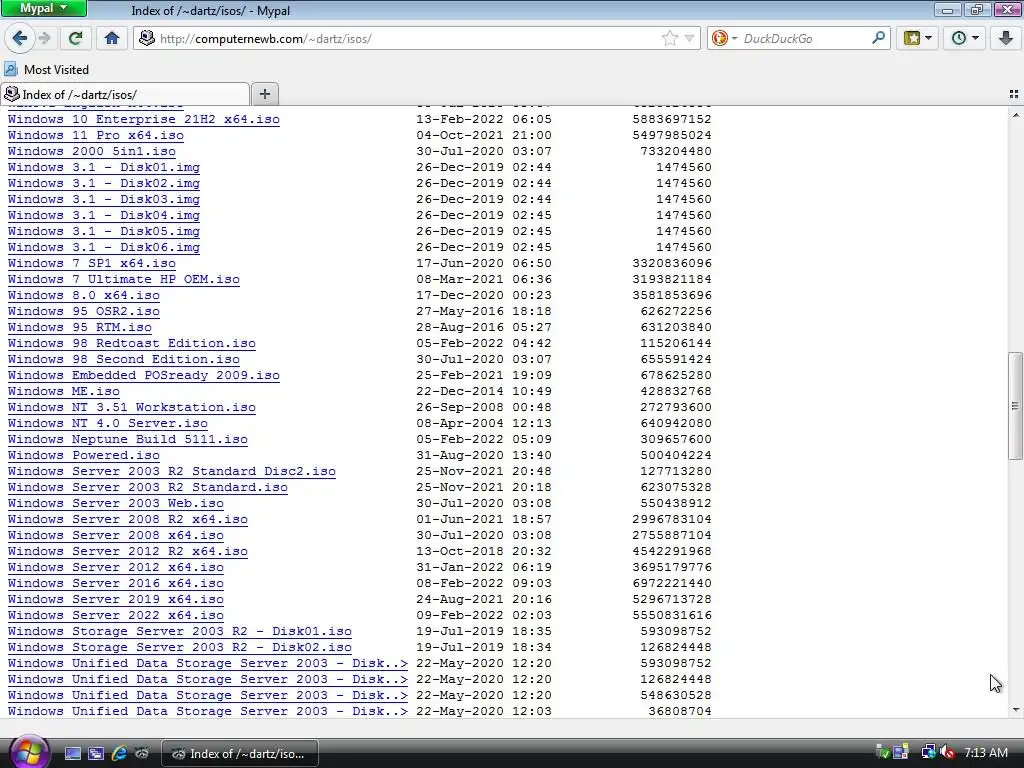Open Windows Neptune Build 5111.iso link
This screenshot has height=768, width=1024.
click(127, 439)
